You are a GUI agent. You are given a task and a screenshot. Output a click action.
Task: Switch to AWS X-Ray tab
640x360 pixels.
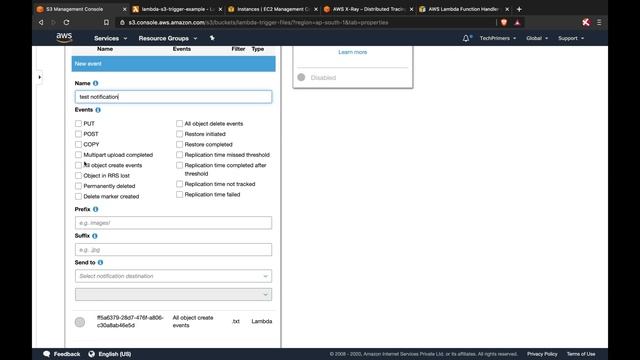coord(369,9)
